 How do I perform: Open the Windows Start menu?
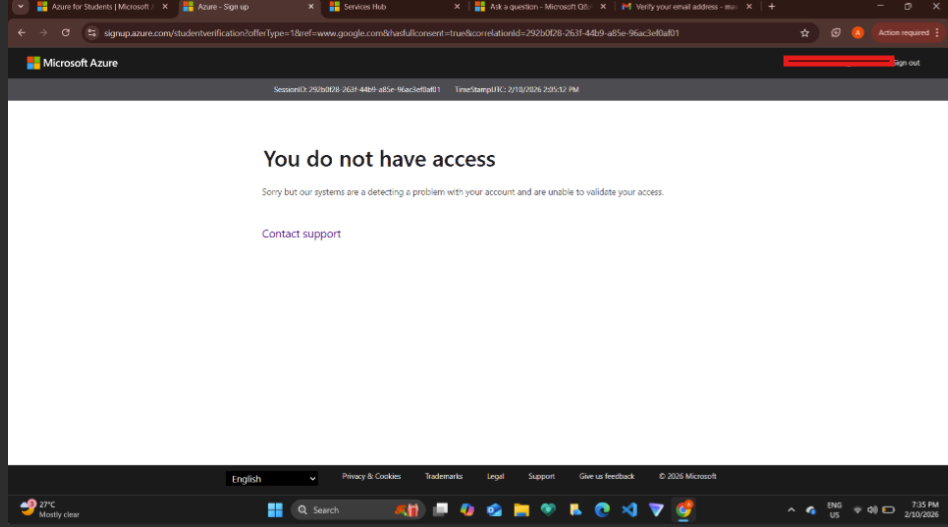pyautogui.click(x=275, y=510)
